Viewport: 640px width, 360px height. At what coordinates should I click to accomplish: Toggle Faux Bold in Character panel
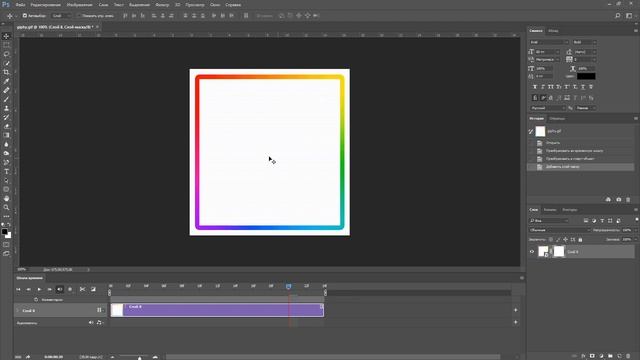[535, 87]
